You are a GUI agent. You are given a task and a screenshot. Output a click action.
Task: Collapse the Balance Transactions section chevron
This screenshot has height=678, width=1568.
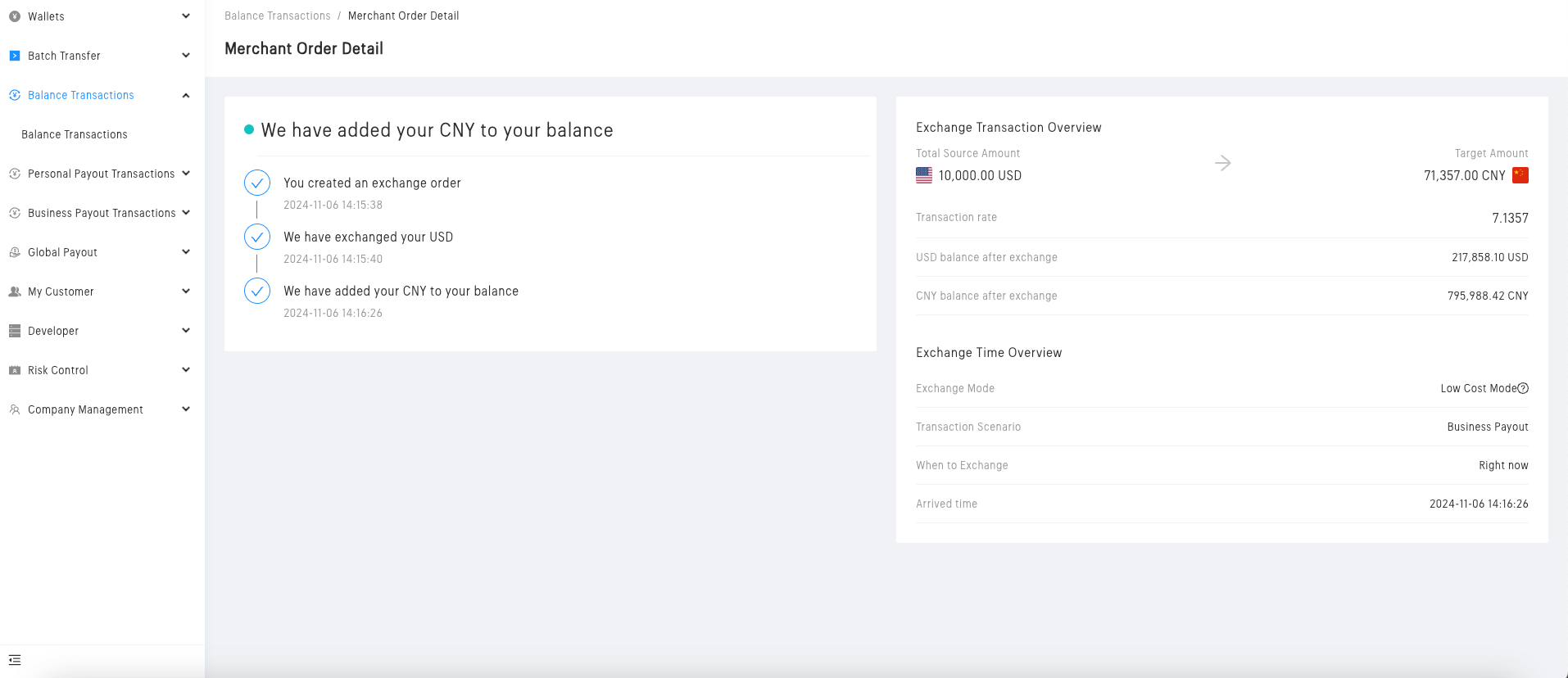coord(186,95)
